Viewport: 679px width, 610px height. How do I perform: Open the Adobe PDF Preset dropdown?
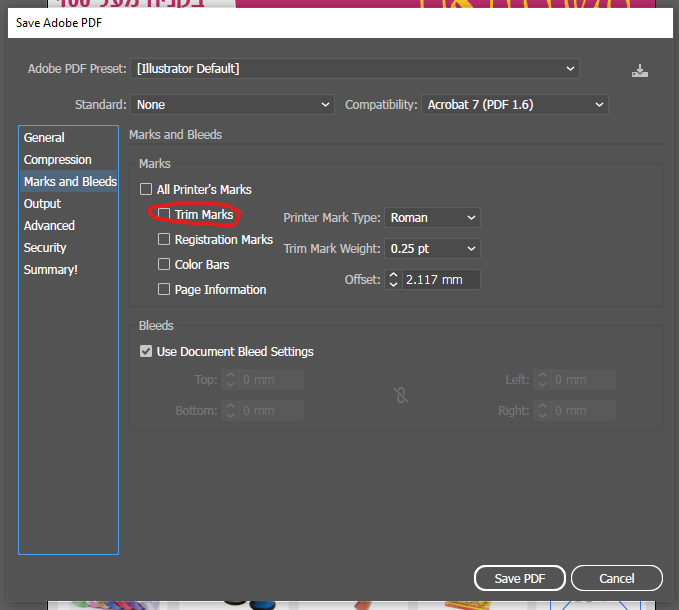355,68
